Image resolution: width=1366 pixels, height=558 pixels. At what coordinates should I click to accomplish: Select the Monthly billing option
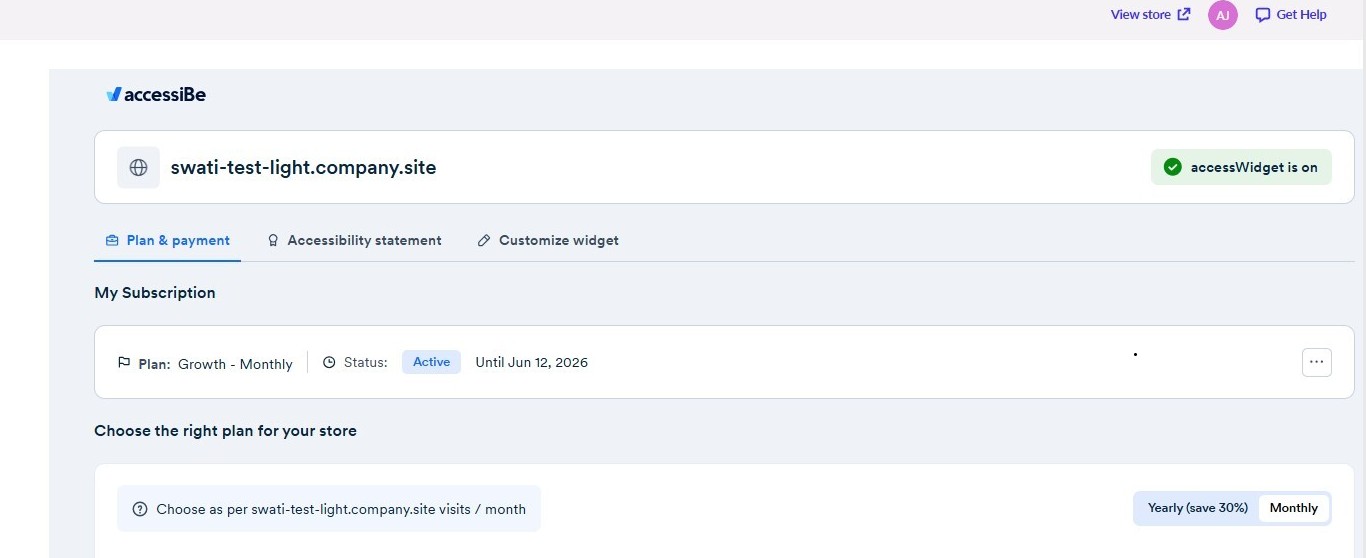pos(1294,508)
